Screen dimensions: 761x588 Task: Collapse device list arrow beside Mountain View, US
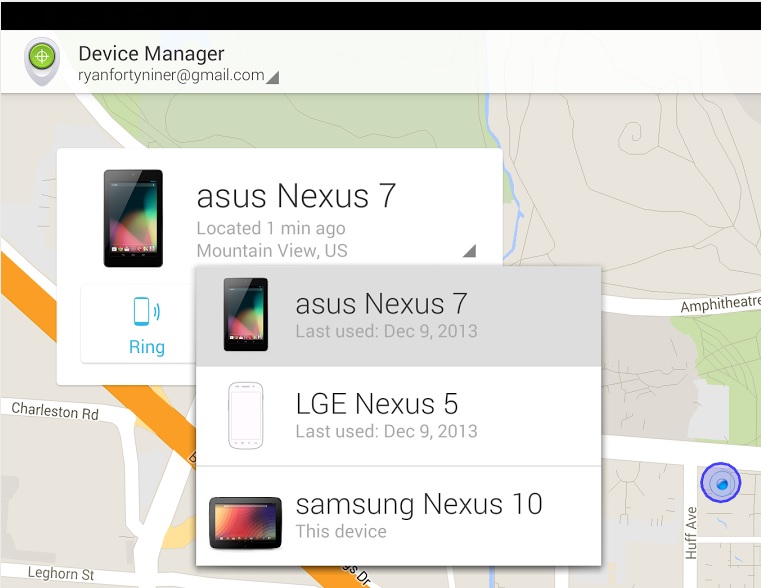(x=469, y=251)
